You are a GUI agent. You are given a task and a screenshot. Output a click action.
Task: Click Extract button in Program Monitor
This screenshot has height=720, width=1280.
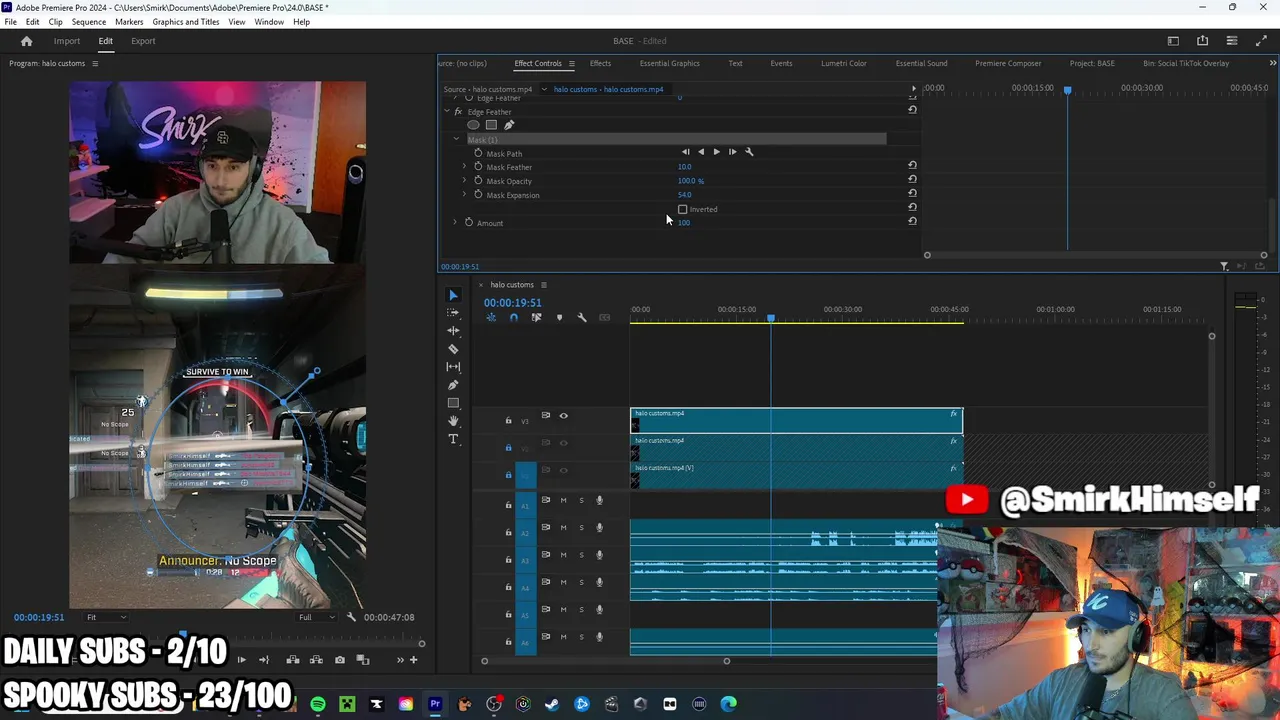click(316, 660)
